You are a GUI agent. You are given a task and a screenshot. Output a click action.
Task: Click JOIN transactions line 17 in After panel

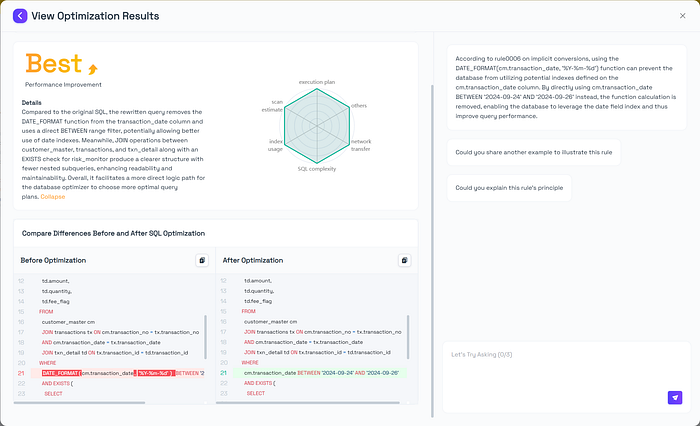[x=323, y=332]
